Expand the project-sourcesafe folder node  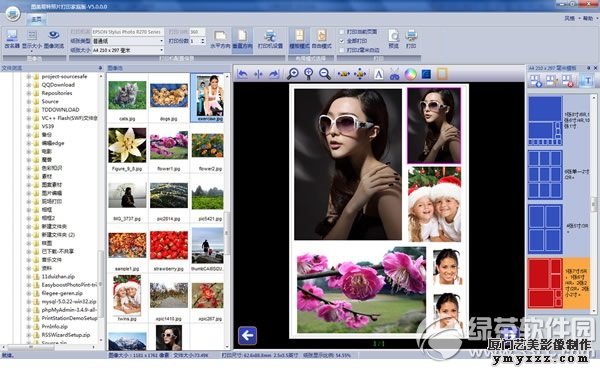tap(29, 77)
